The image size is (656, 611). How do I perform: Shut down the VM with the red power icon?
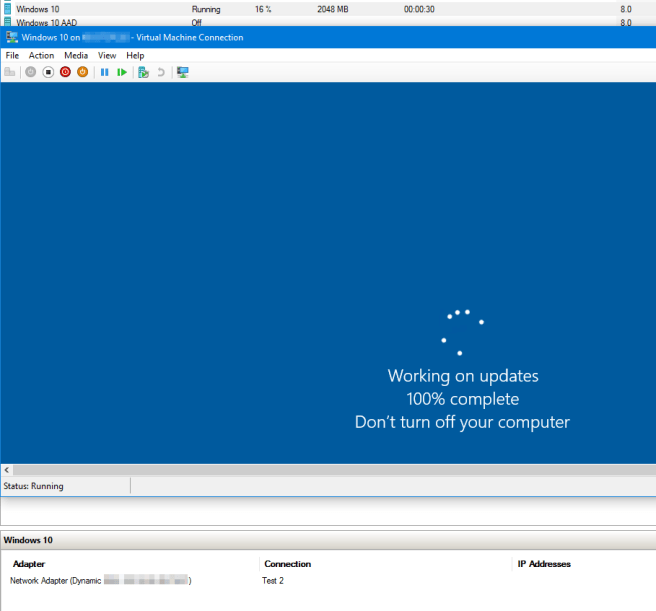click(x=65, y=72)
